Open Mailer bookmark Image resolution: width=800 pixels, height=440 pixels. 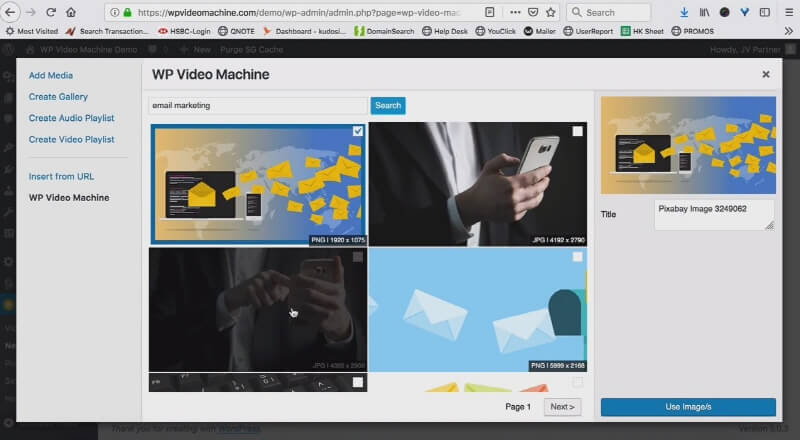(540, 31)
